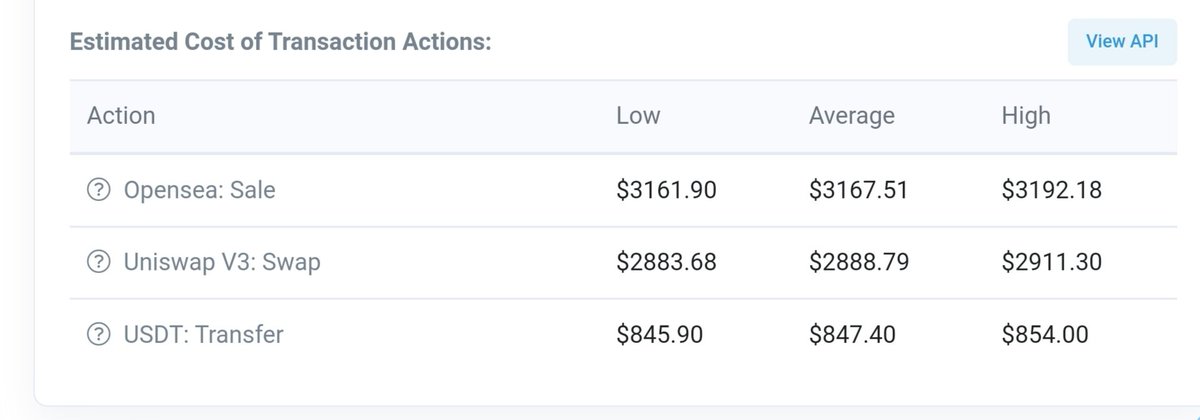Click Opensea high cost value $3192.18

tap(1051, 189)
